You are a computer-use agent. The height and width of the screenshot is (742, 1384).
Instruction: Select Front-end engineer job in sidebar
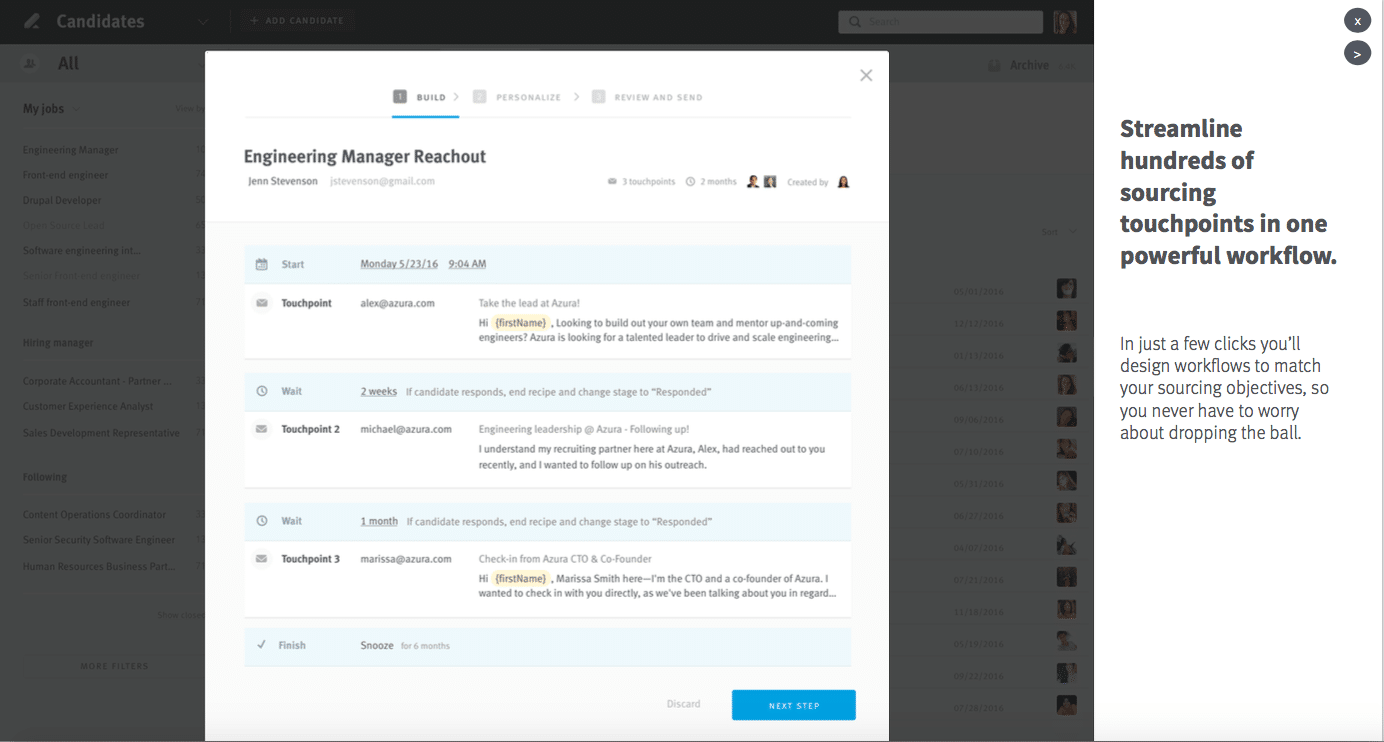(66, 175)
